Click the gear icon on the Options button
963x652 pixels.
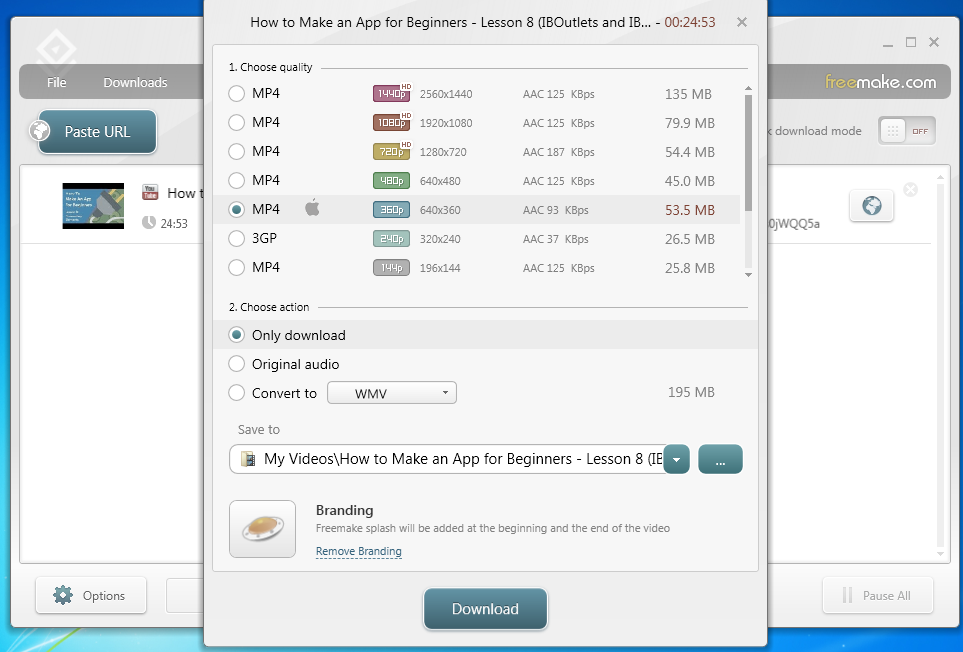(63, 595)
